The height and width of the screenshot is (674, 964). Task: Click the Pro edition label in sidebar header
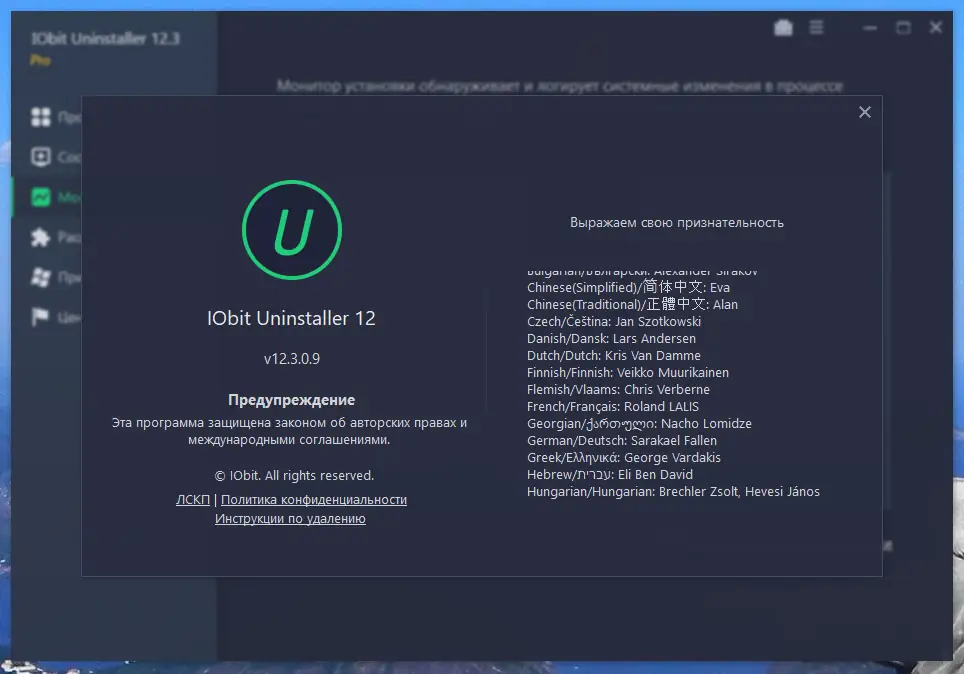pyautogui.click(x=40, y=60)
